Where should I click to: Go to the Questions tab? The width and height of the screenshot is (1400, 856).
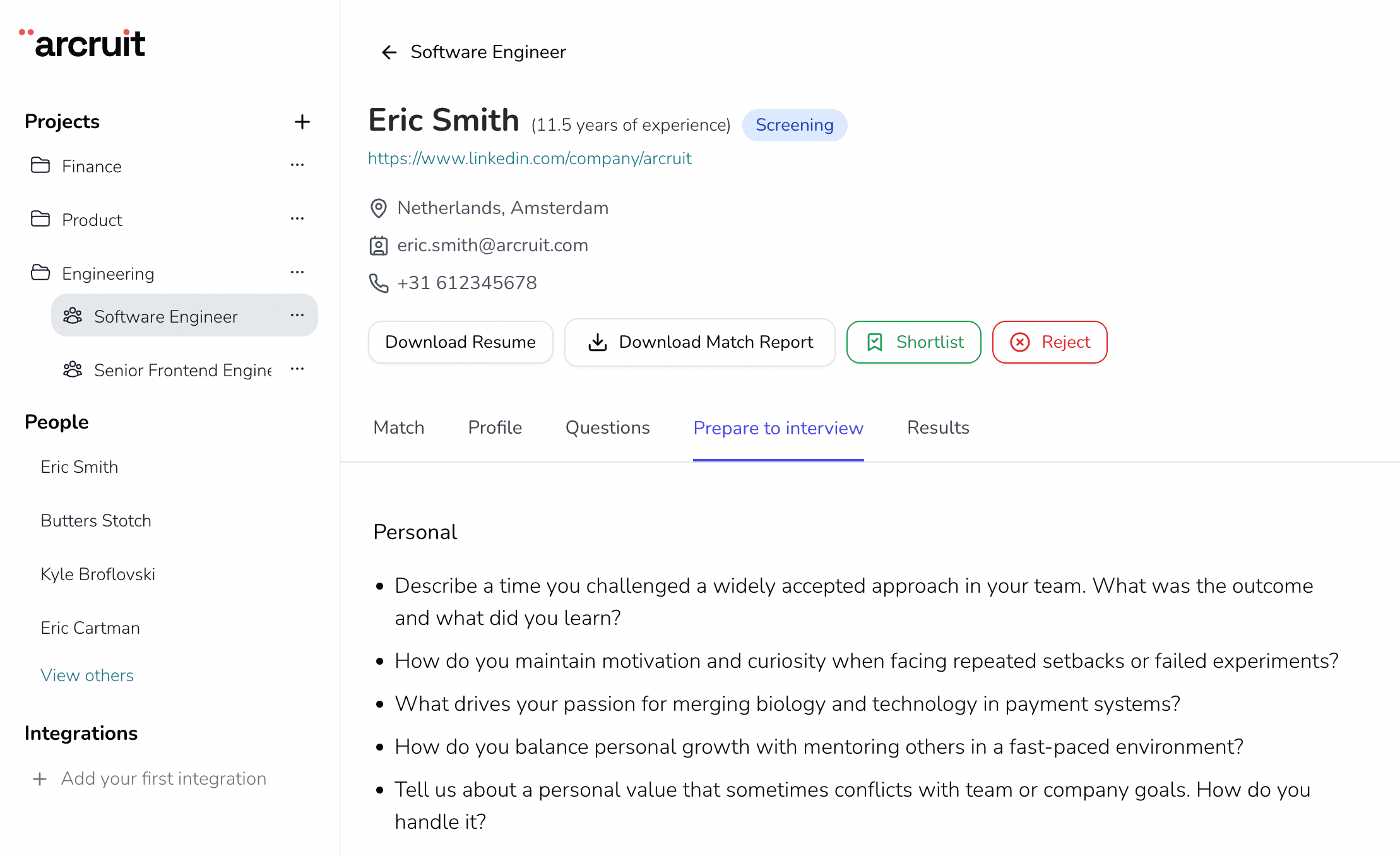[607, 428]
